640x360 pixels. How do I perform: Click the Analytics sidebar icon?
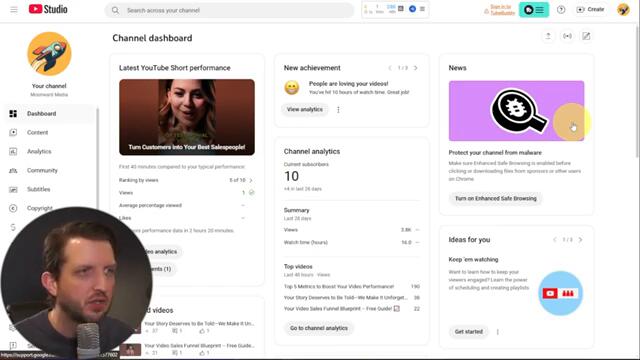13,151
